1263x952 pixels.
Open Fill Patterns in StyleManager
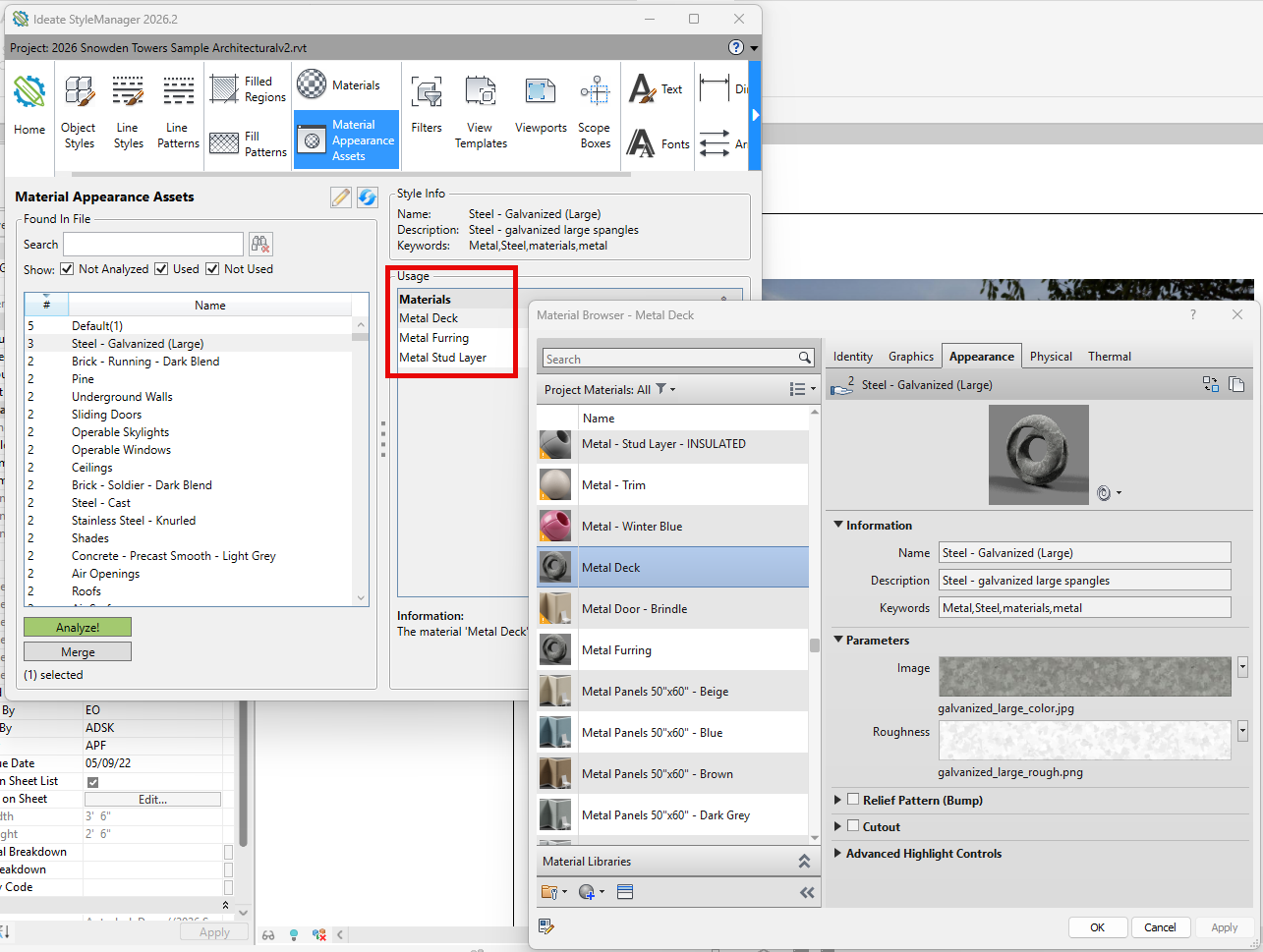click(x=248, y=143)
